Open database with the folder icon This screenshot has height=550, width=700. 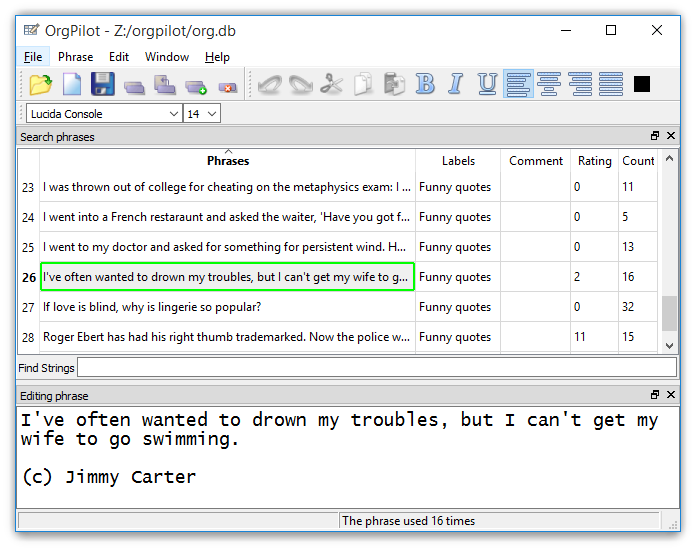point(41,84)
